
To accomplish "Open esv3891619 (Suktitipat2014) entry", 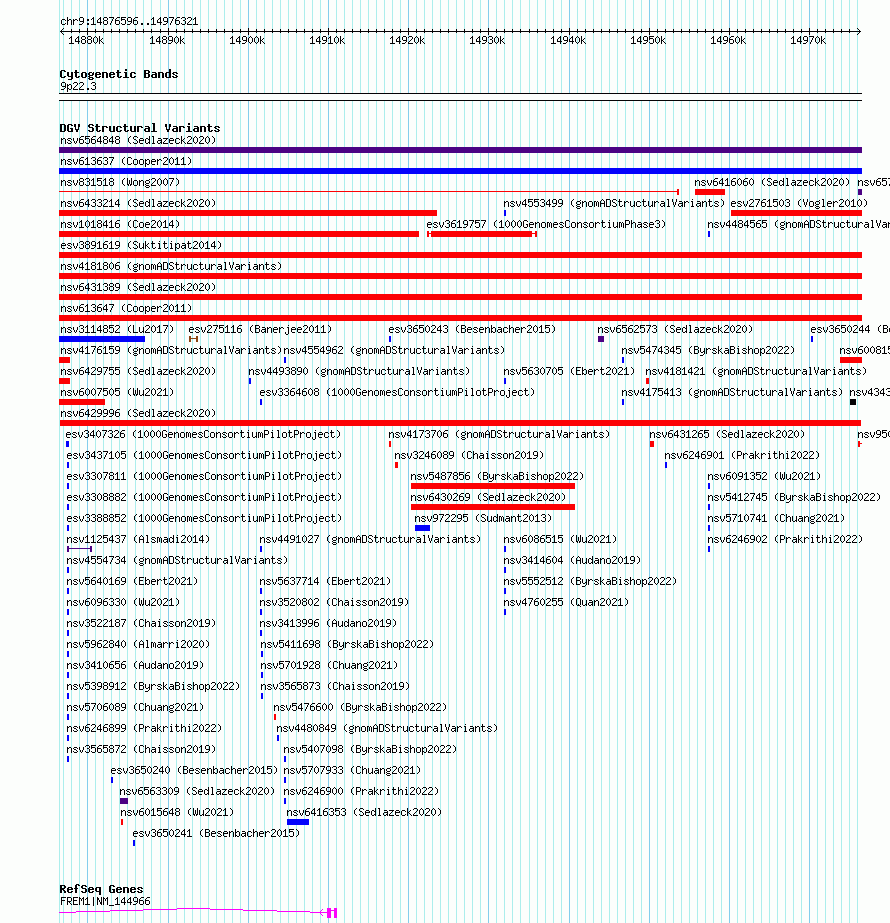I will pos(141,245).
